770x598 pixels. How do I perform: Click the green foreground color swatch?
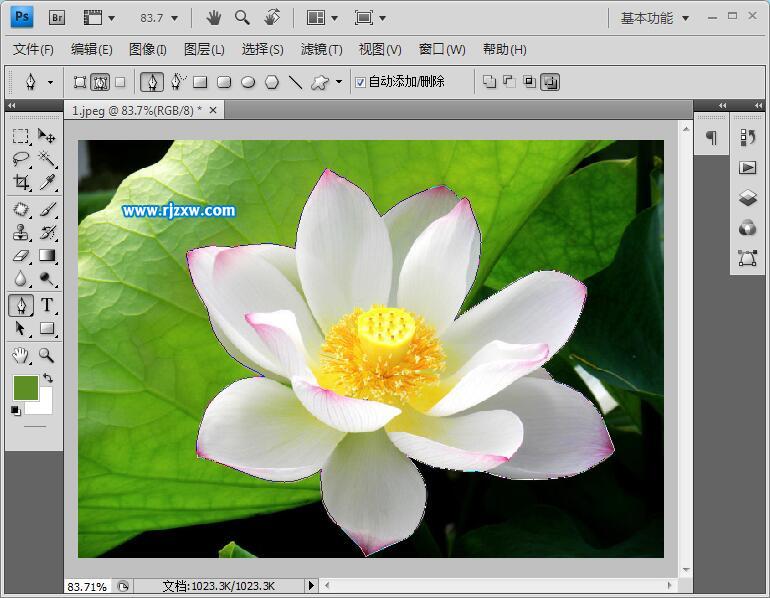[25, 386]
